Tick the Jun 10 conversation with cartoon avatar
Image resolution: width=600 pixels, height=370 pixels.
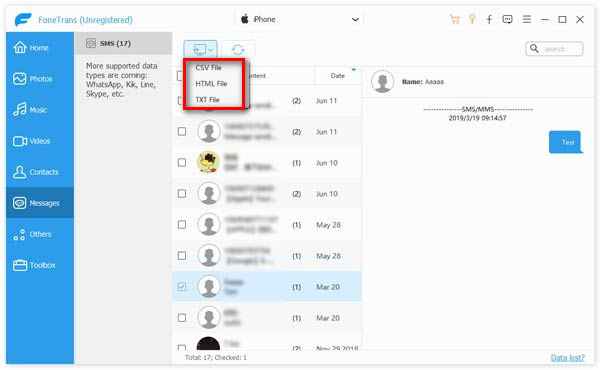(x=182, y=163)
